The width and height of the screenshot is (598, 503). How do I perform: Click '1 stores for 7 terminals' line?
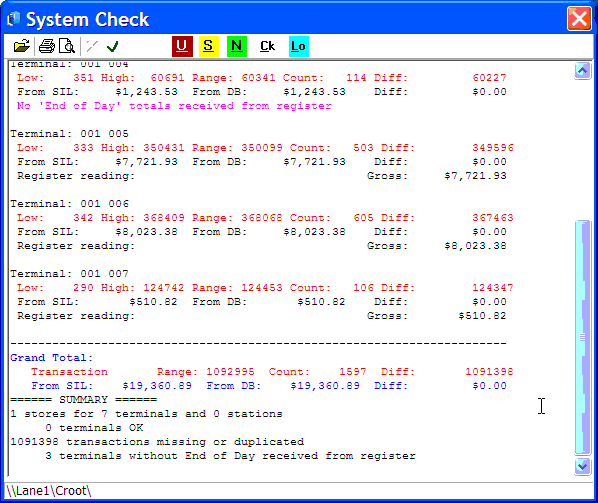[146, 414]
